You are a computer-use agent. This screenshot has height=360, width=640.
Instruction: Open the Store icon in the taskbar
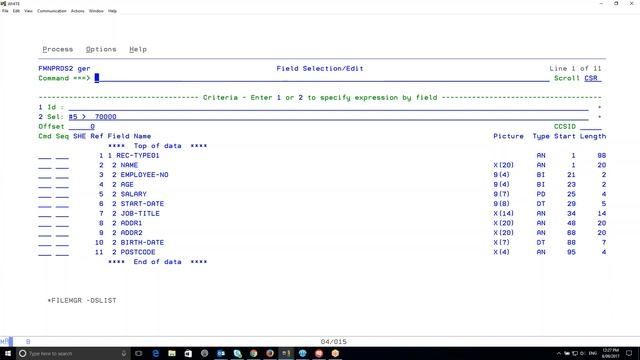[x=188, y=353]
